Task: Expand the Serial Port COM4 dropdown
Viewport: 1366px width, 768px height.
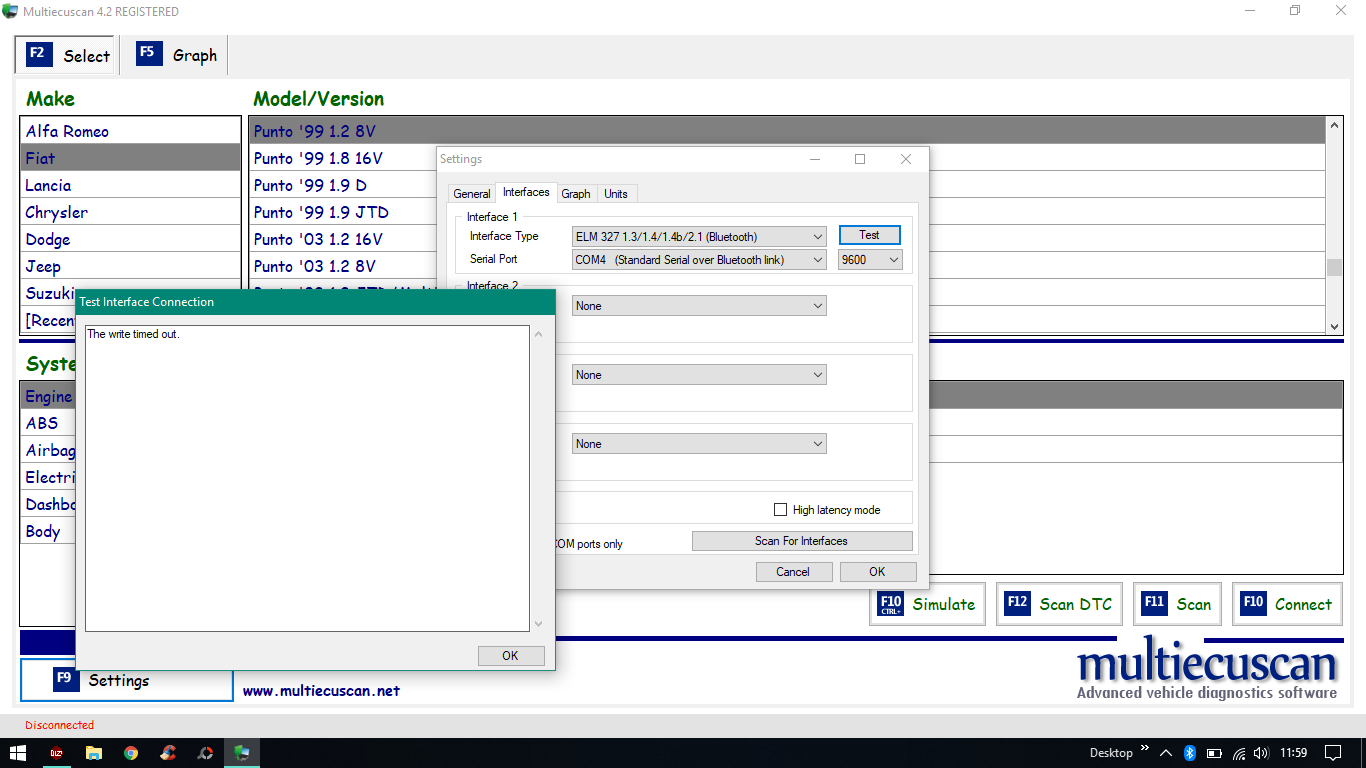Action: click(x=699, y=260)
